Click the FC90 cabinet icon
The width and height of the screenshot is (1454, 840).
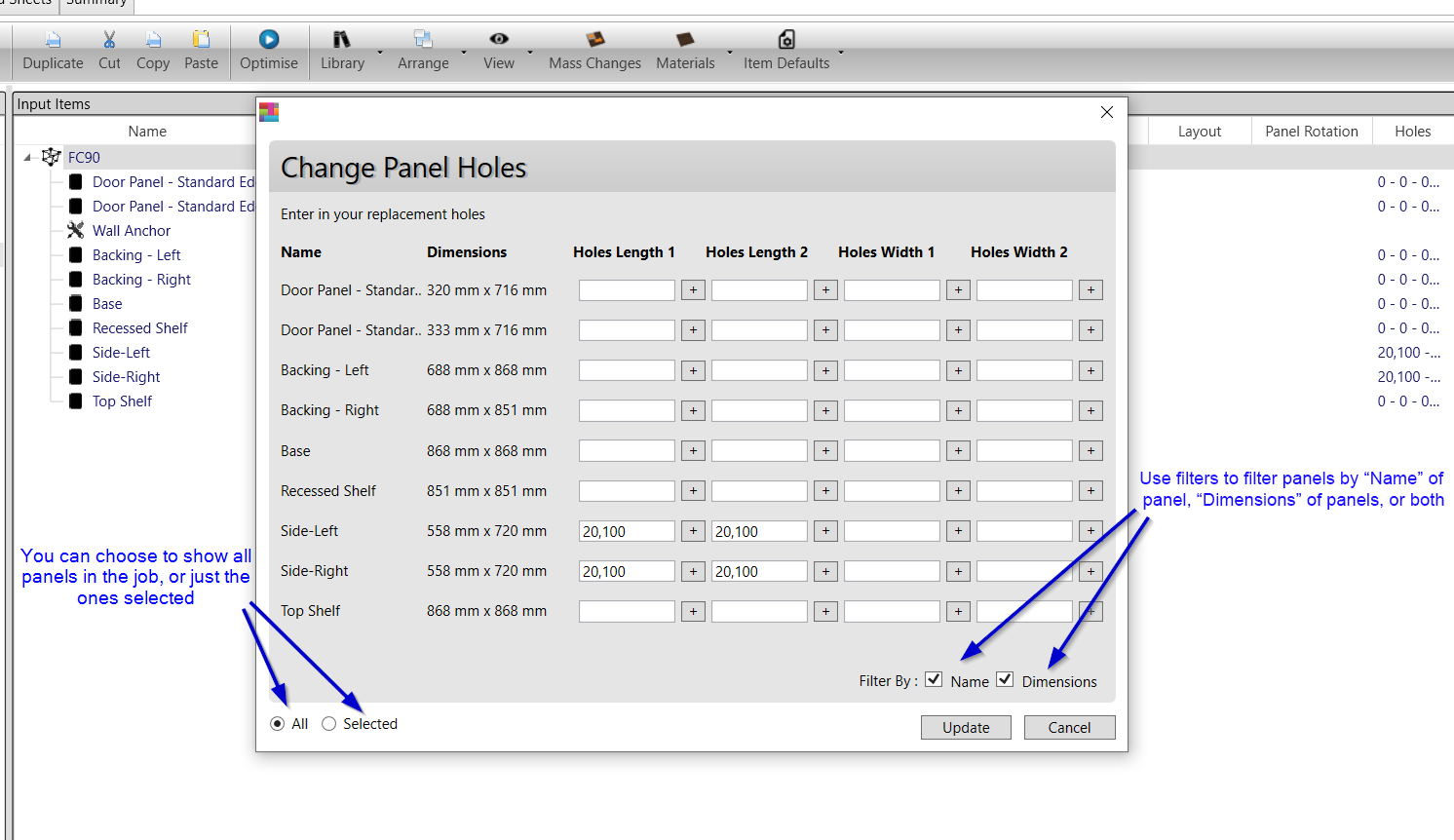click(x=52, y=157)
